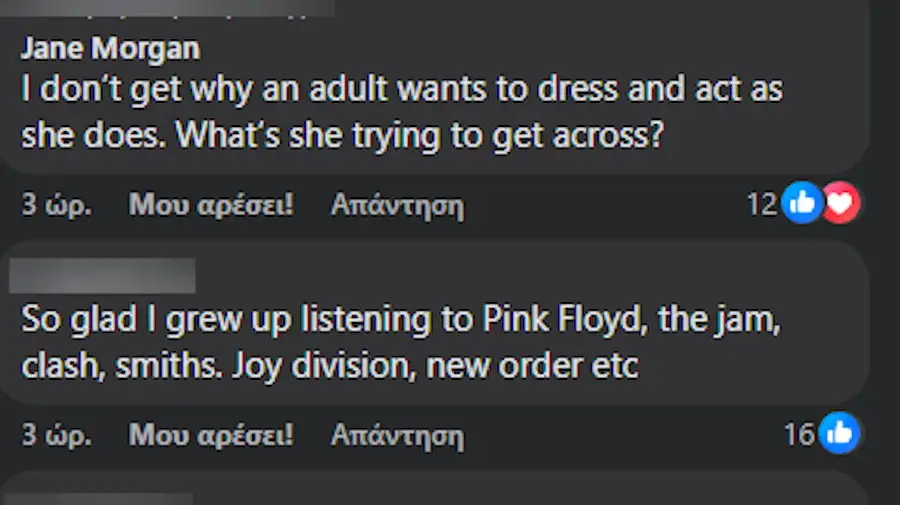Click "Απάντηση" under the Pink Floyd comment

coord(397,435)
